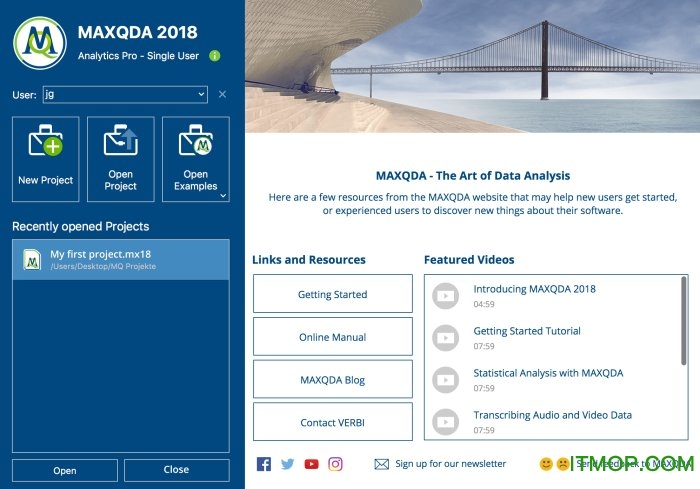Open the Instagram icon link
700x489 pixels.
(336, 464)
